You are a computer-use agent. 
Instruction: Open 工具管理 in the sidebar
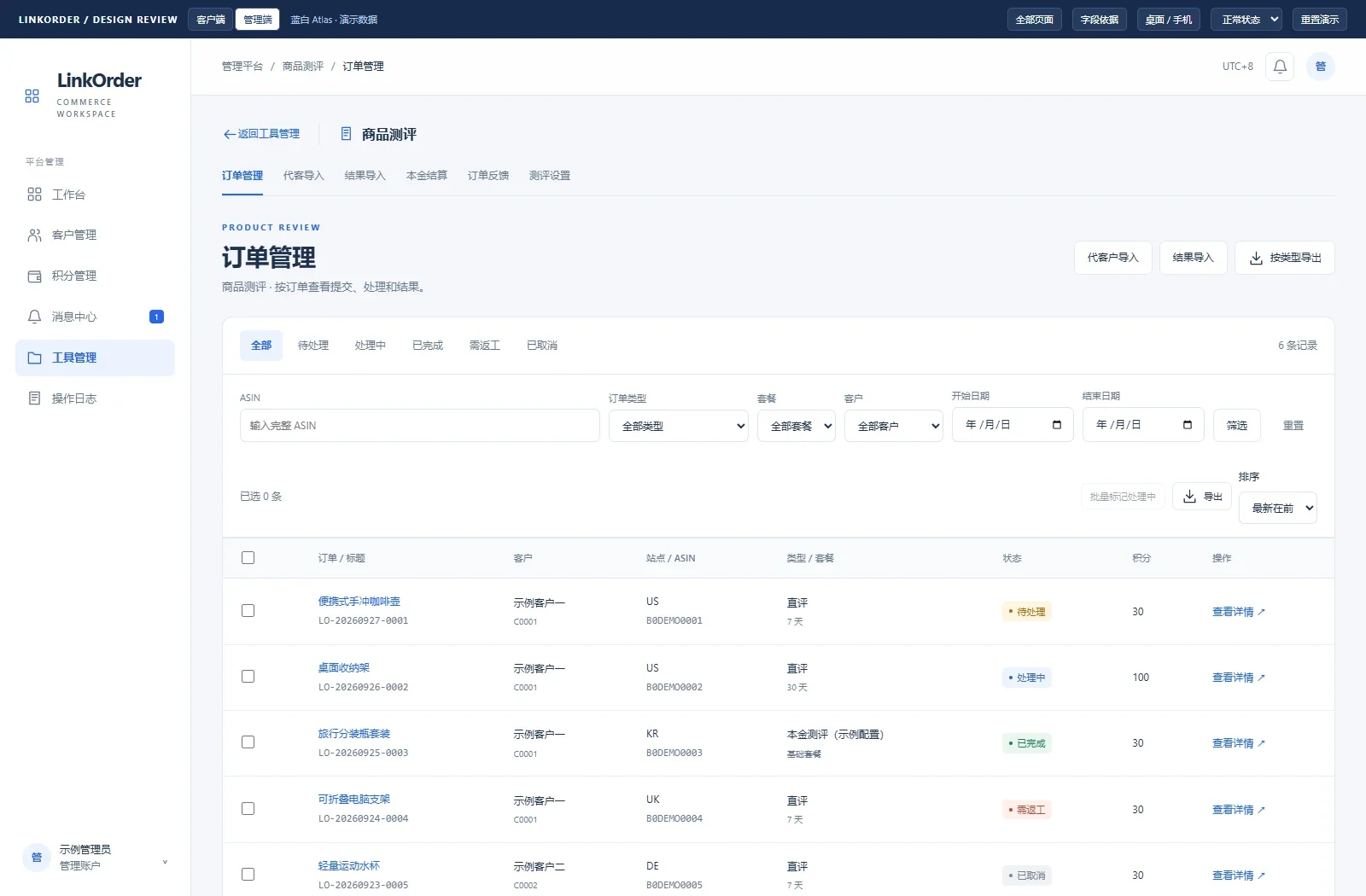[x=95, y=358]
